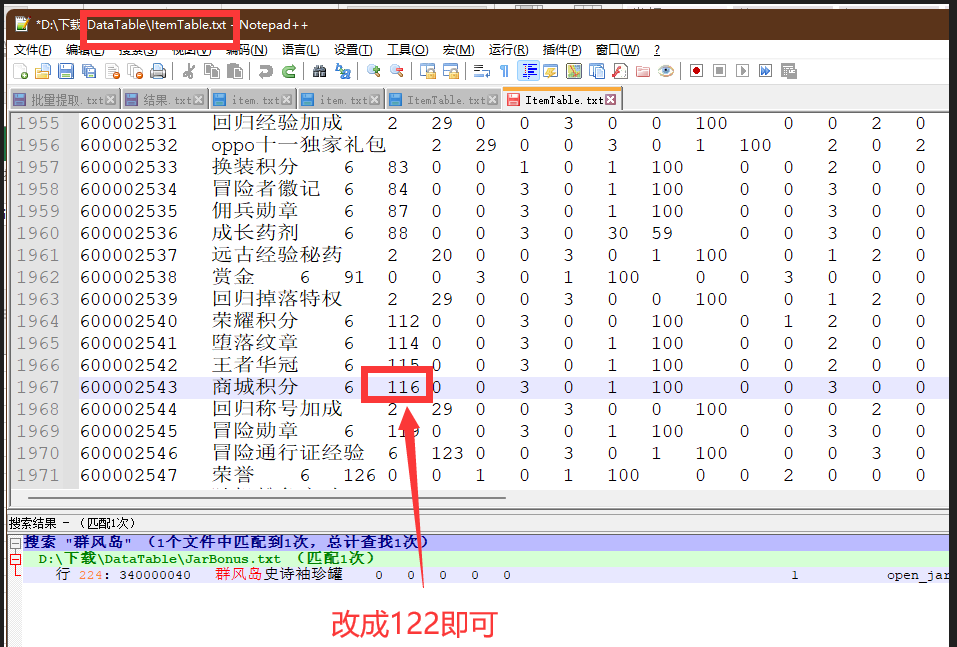The image size is (957, 647).
Task: Open the user defined language icon
Action: (x=551, y=71)
